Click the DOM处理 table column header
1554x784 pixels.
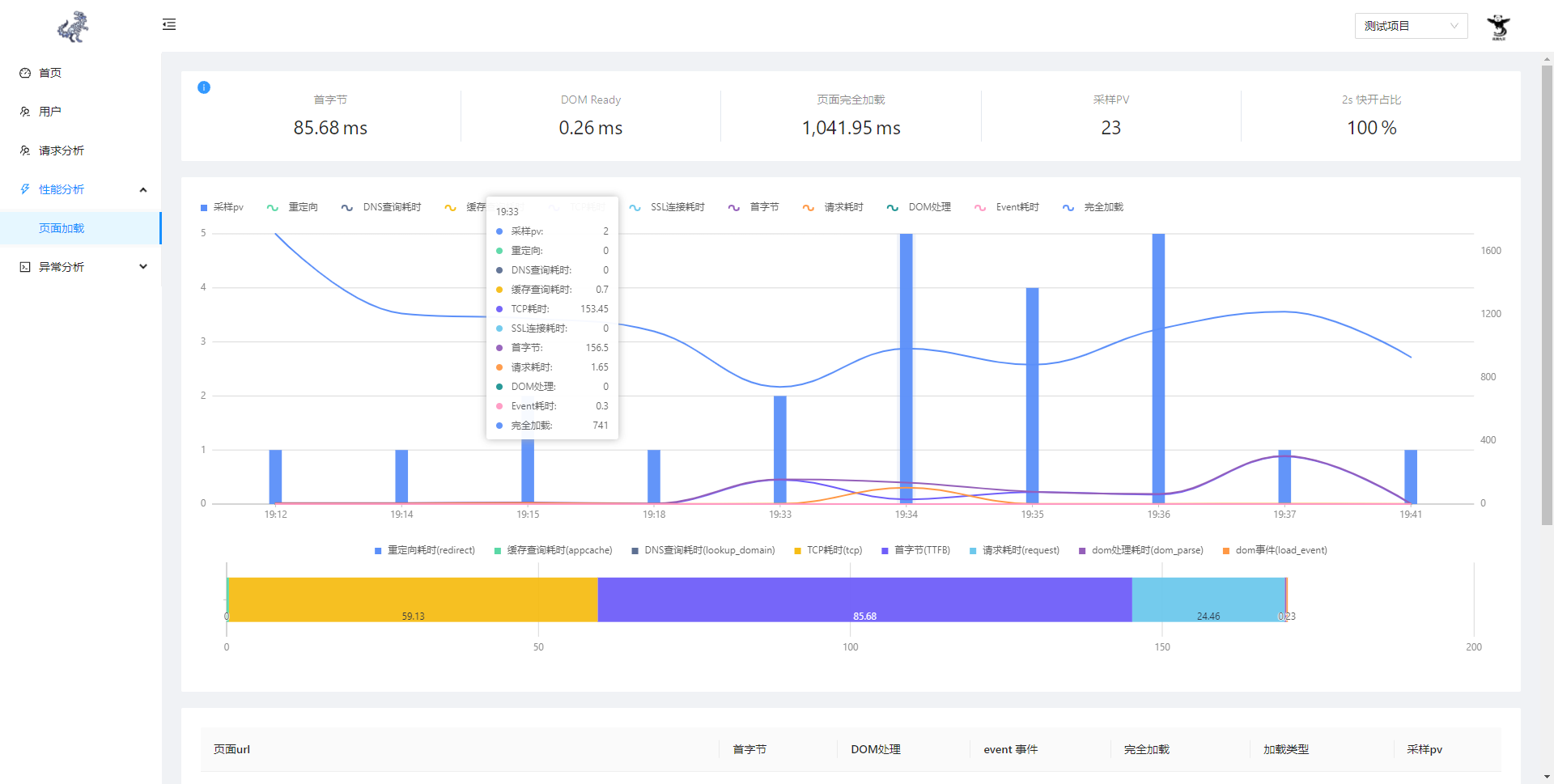[876, 749]
